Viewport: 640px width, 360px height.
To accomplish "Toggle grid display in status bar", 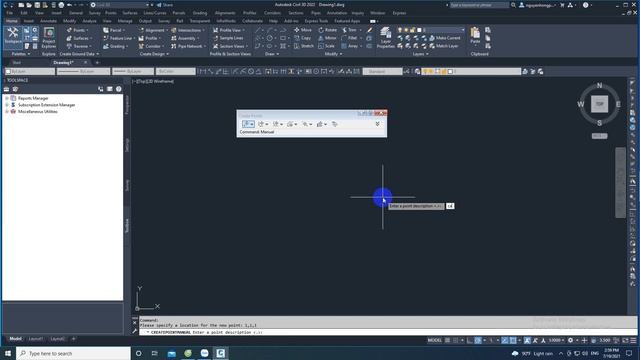I will [x=448, y=340].
